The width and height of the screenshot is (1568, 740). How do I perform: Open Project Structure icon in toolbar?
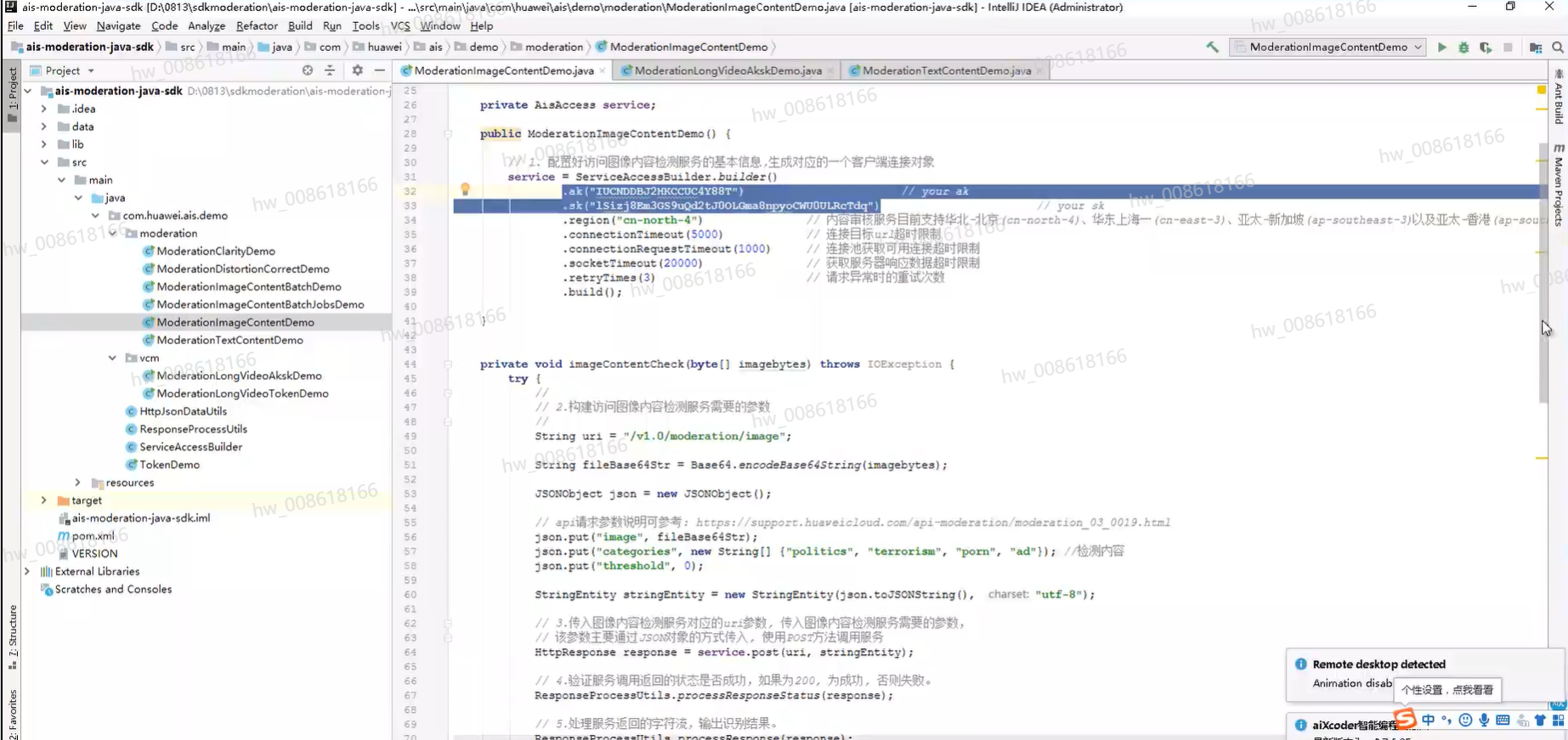1536,47
